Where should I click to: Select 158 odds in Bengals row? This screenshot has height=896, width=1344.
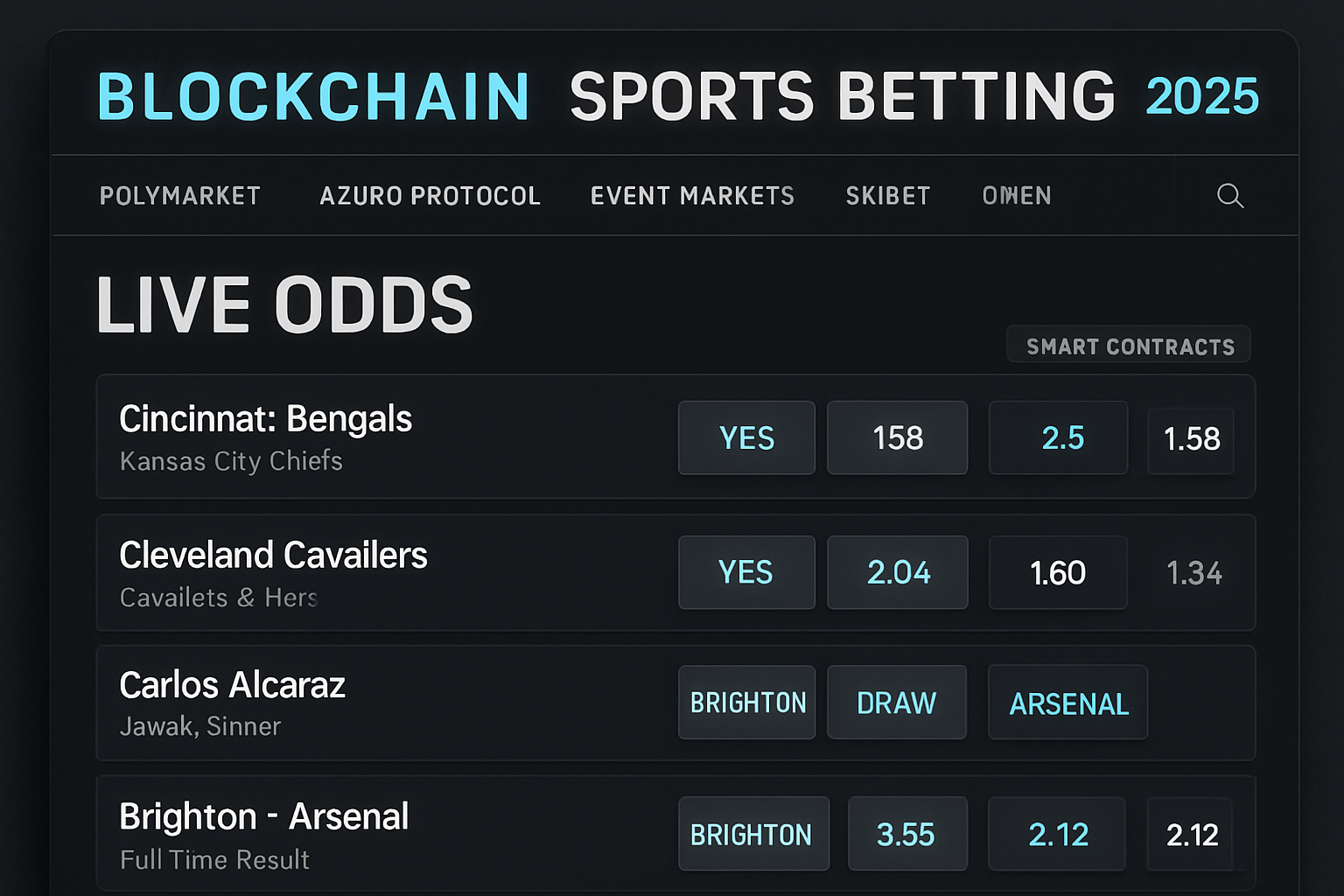897,438
